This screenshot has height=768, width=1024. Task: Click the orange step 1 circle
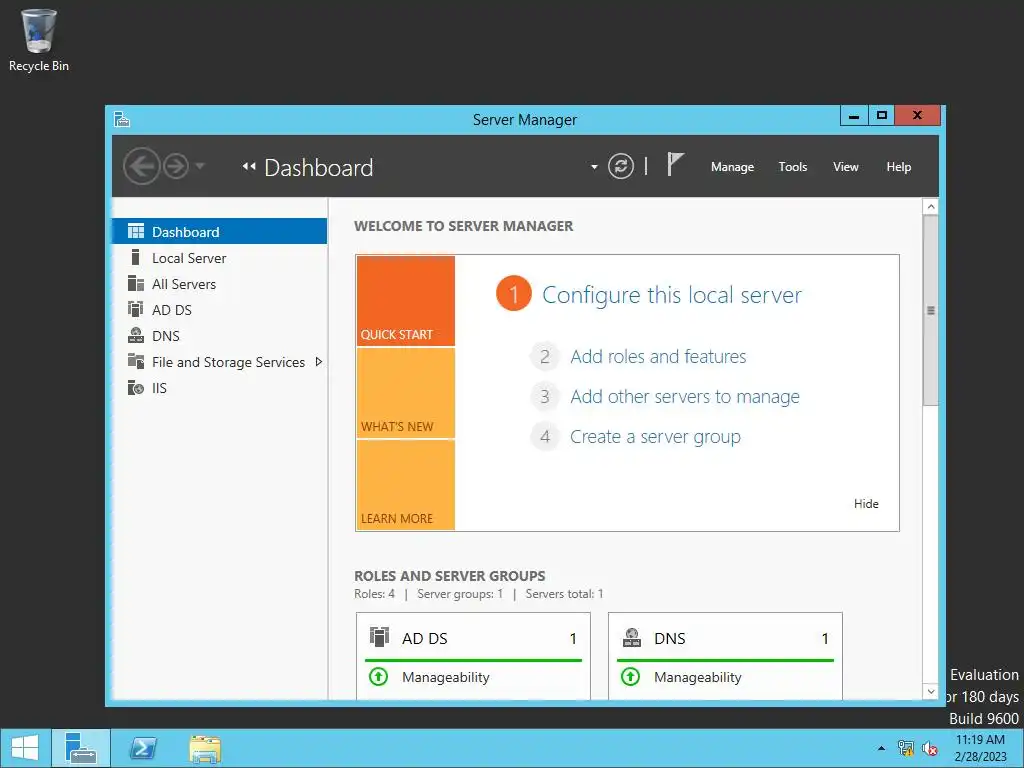tap(514, 294)
